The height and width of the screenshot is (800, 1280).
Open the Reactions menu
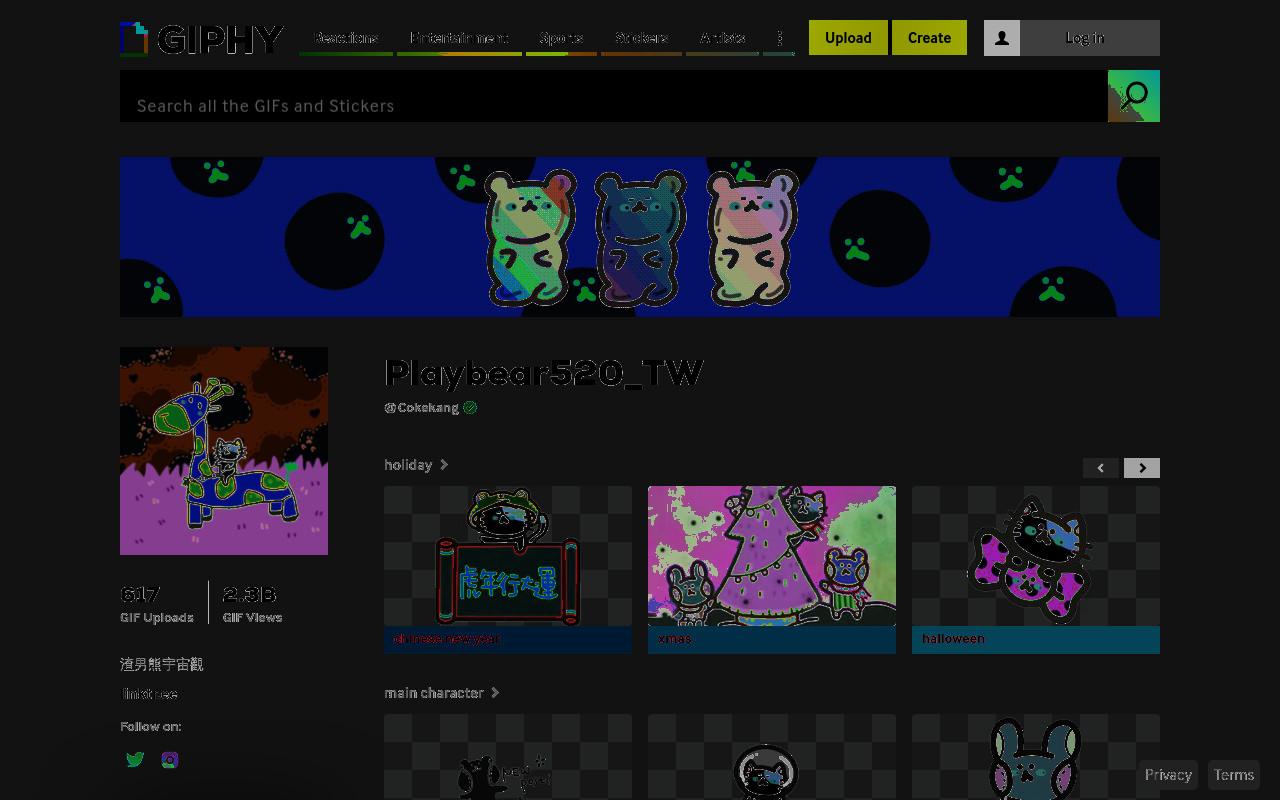pyautogui.click(x=346, y=38)
